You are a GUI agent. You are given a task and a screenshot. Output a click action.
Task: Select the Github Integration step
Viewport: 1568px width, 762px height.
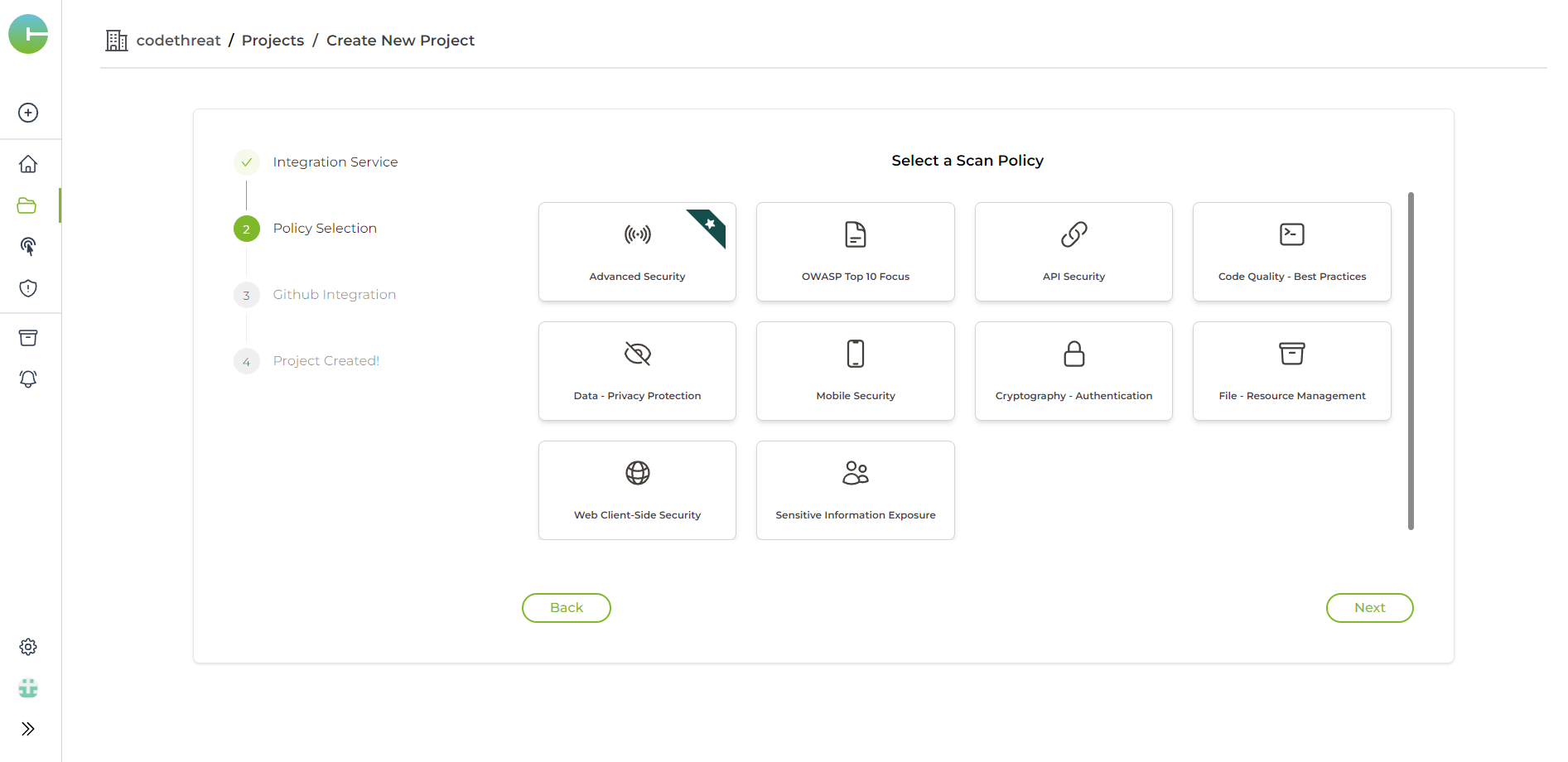335,295
